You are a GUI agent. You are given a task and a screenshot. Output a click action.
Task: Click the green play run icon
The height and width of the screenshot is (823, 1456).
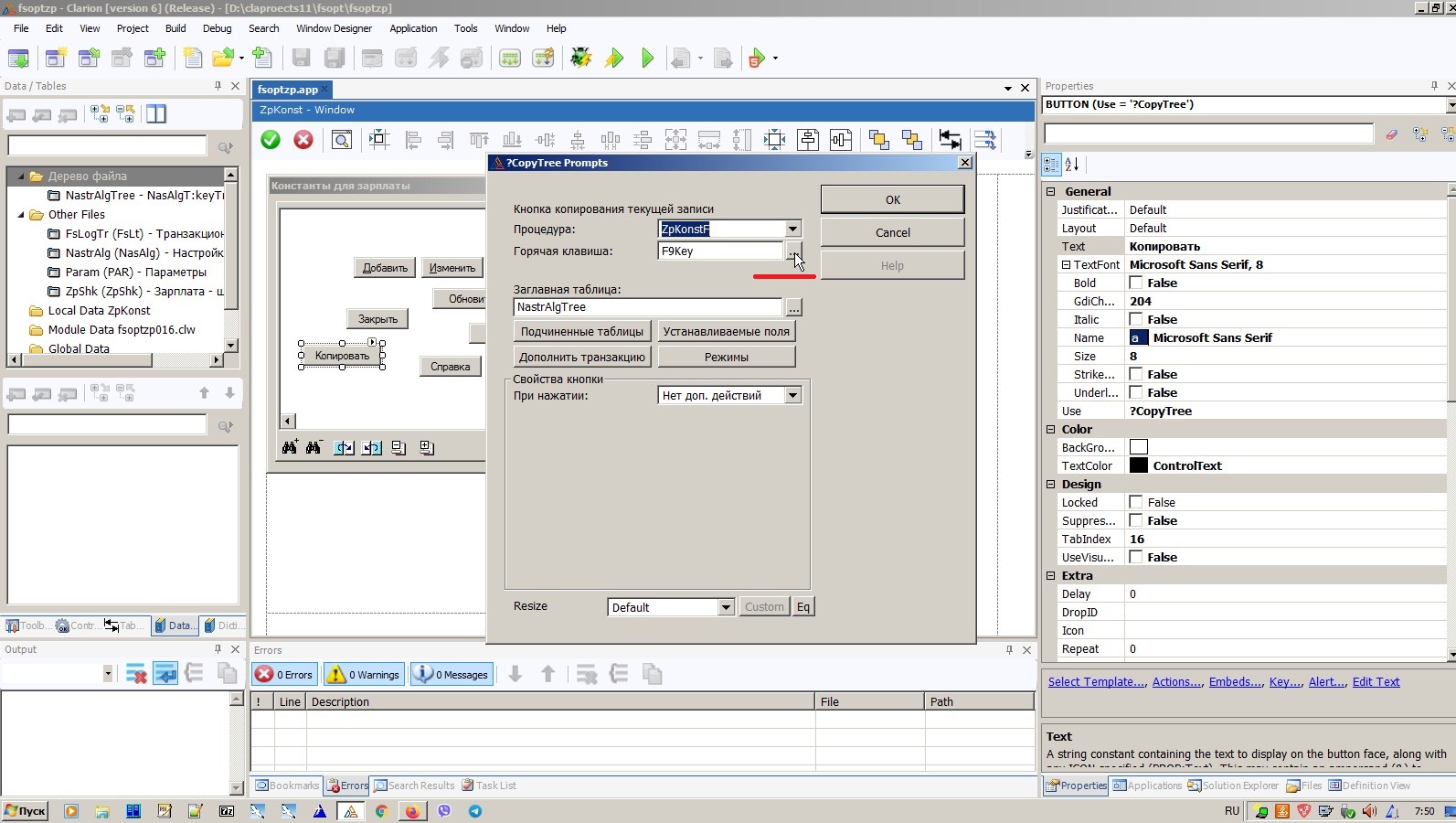pyautogui.click(x=648, y=59)
